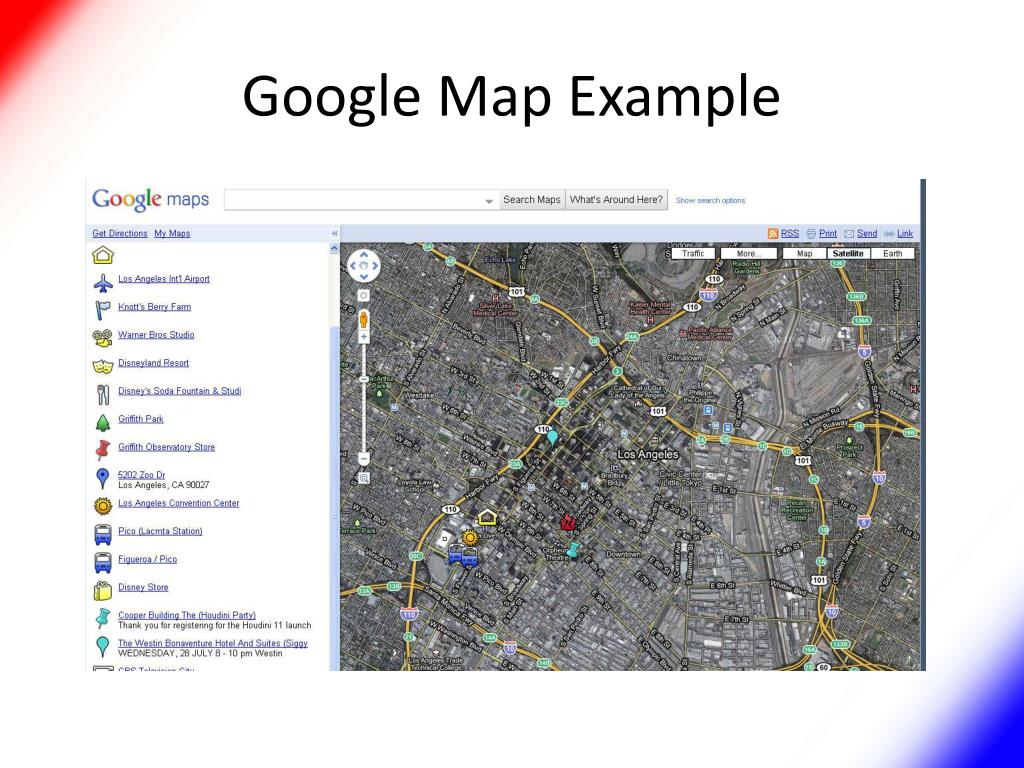Click the yellow house marker on the map
The height and width of the screenshot is (768, 1024).
tap(488, 517)
